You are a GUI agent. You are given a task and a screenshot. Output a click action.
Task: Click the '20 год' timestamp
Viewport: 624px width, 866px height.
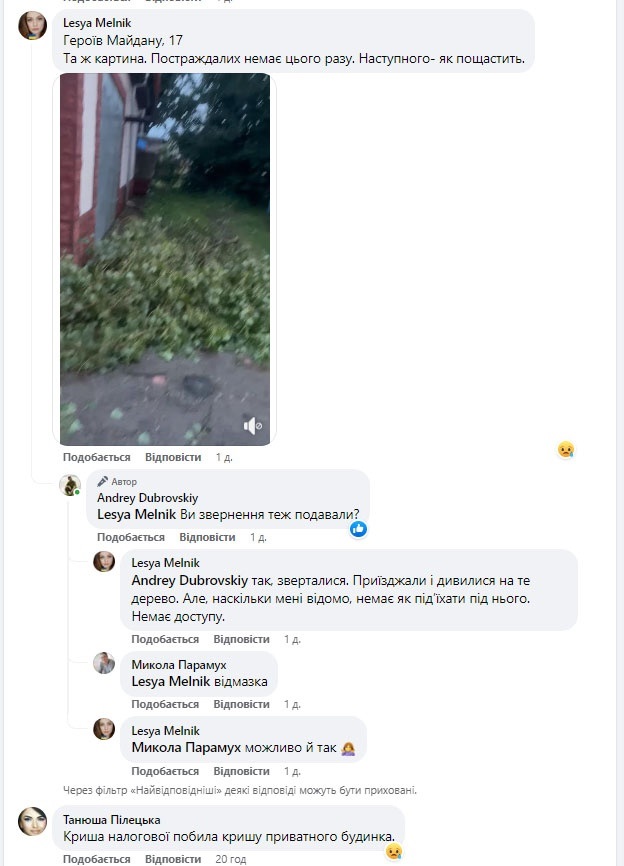pos(231,859)
